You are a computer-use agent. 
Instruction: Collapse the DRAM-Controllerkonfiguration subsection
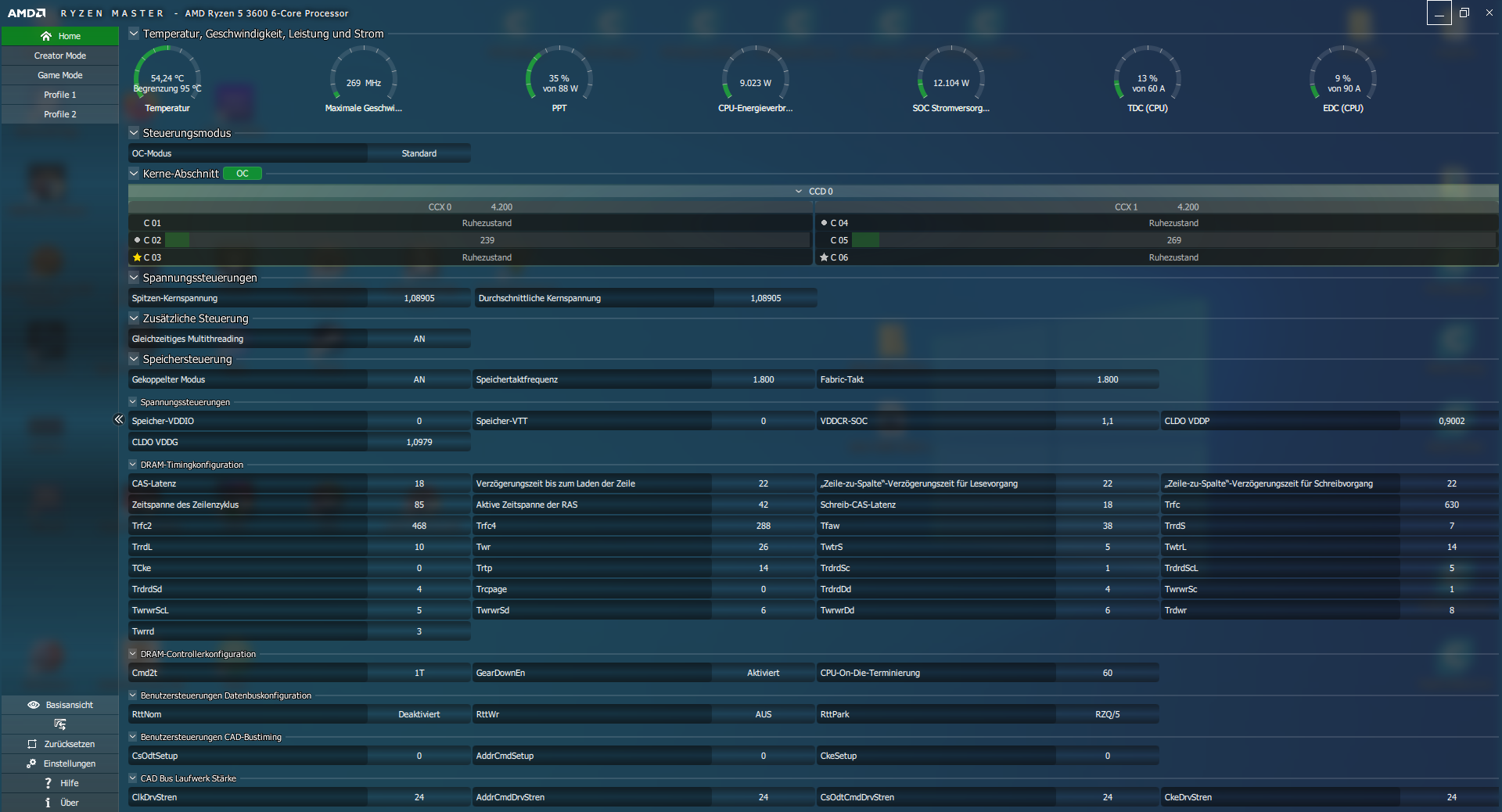pyautogui.click(x=133, y=654)
